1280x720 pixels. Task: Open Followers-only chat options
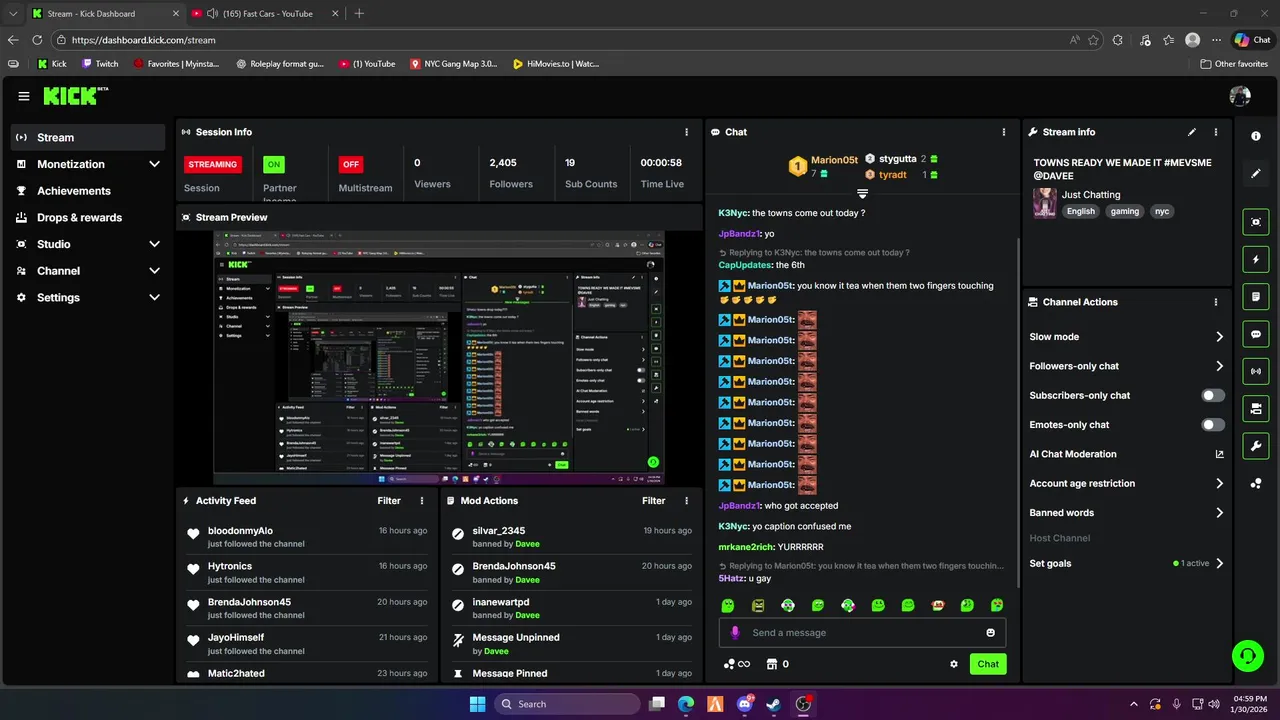pos(1127,366)
